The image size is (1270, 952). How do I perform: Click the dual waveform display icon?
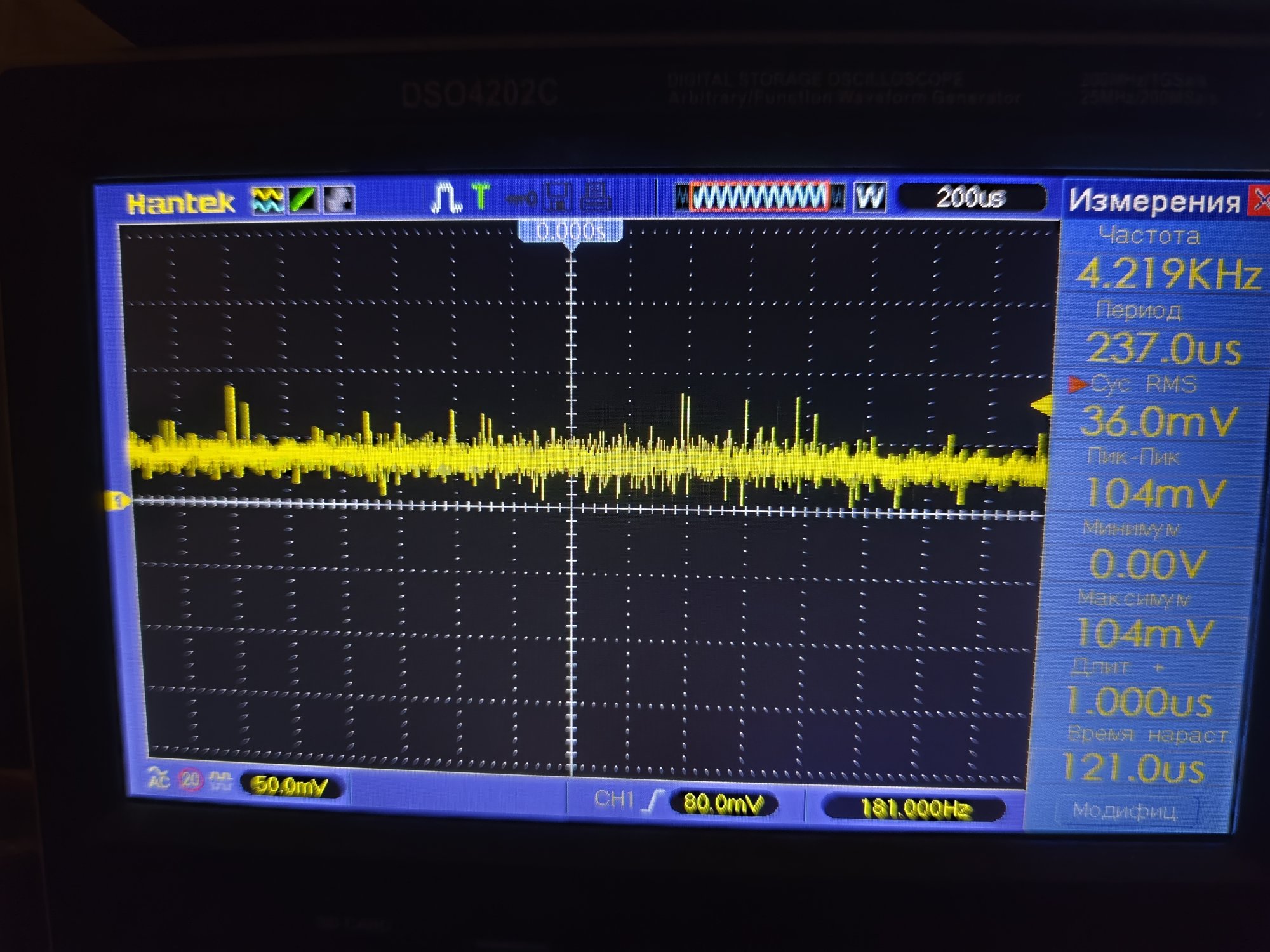268,201
